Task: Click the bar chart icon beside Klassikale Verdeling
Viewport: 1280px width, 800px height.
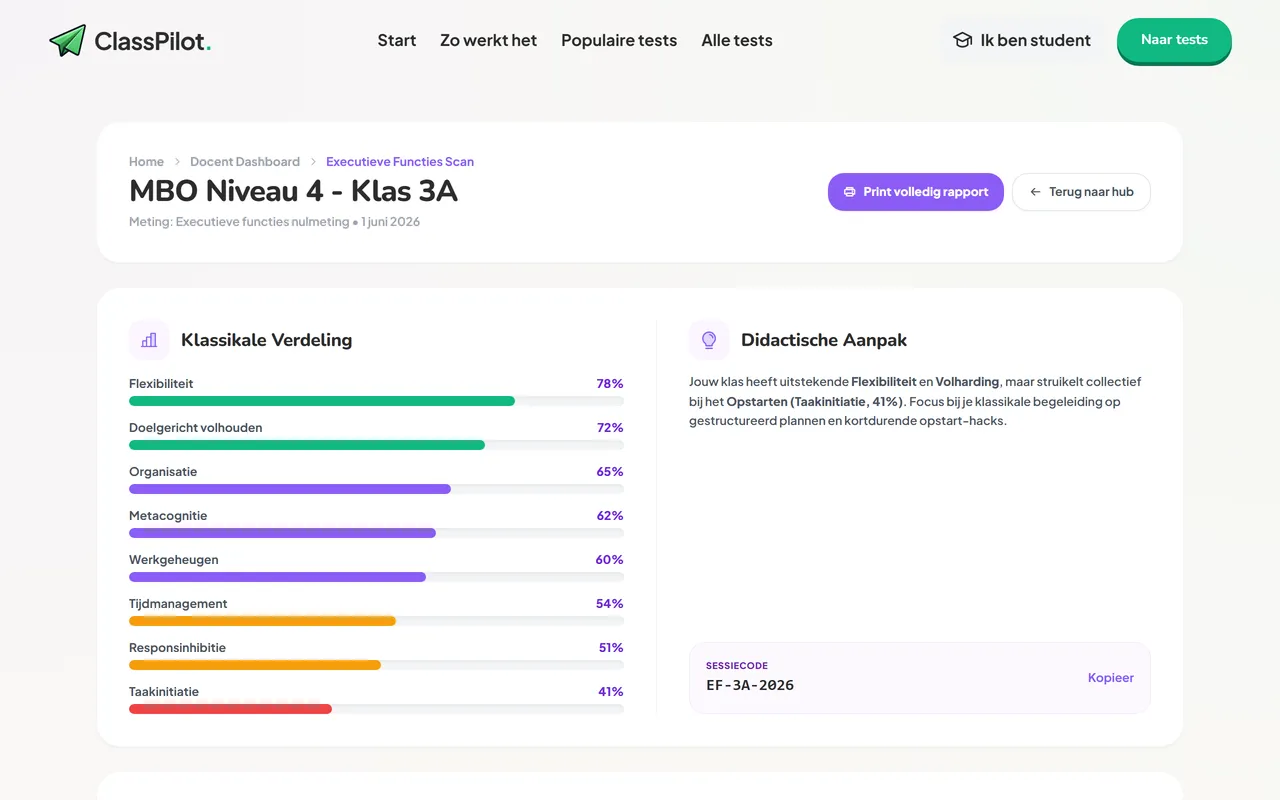Action: point(149,340)
